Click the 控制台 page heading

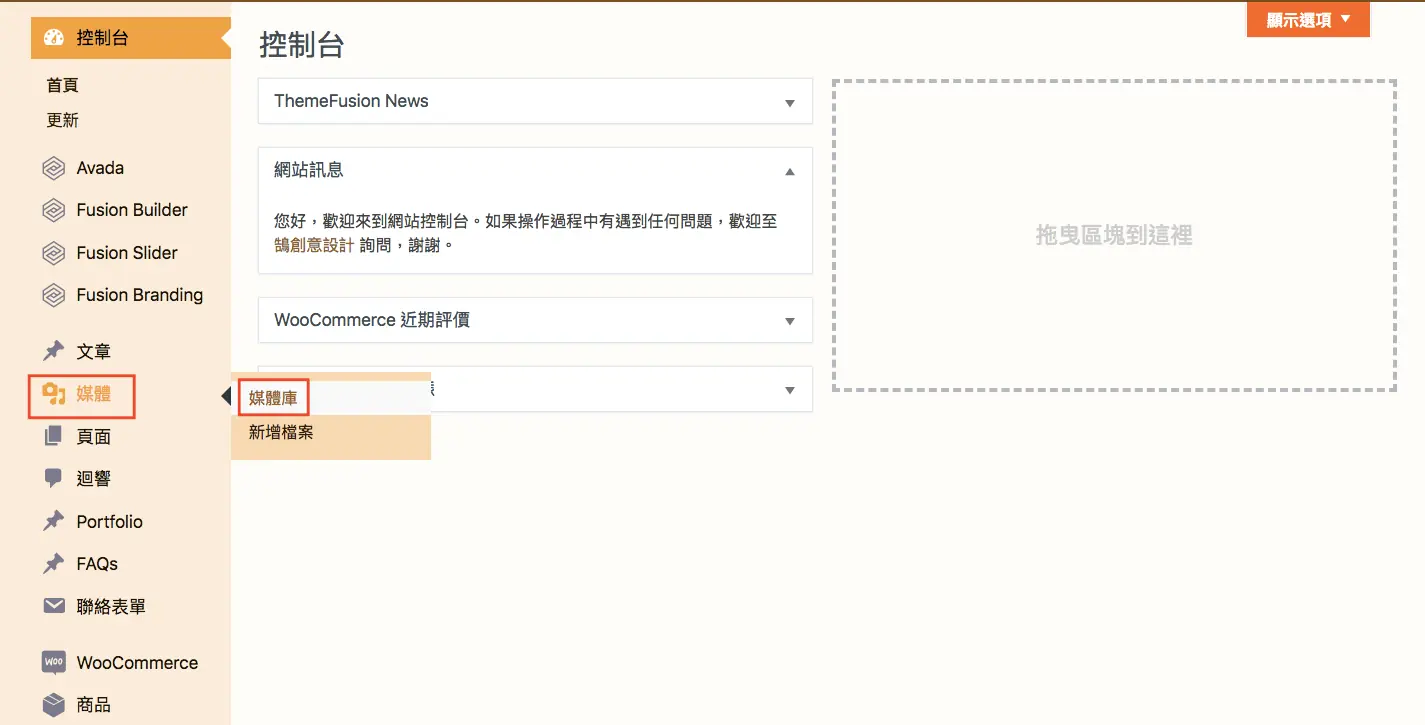click(302, 45)
